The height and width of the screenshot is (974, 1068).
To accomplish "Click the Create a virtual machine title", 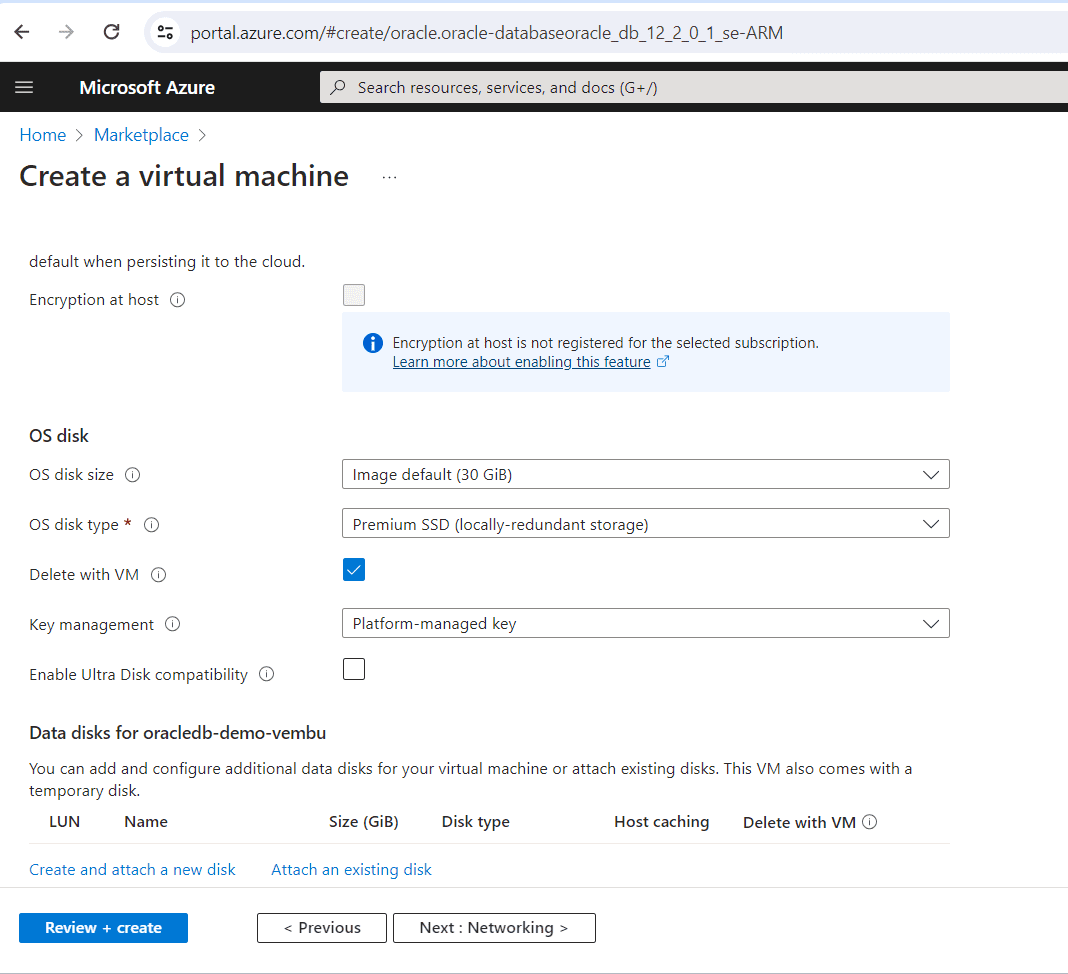I will (184, 176).
